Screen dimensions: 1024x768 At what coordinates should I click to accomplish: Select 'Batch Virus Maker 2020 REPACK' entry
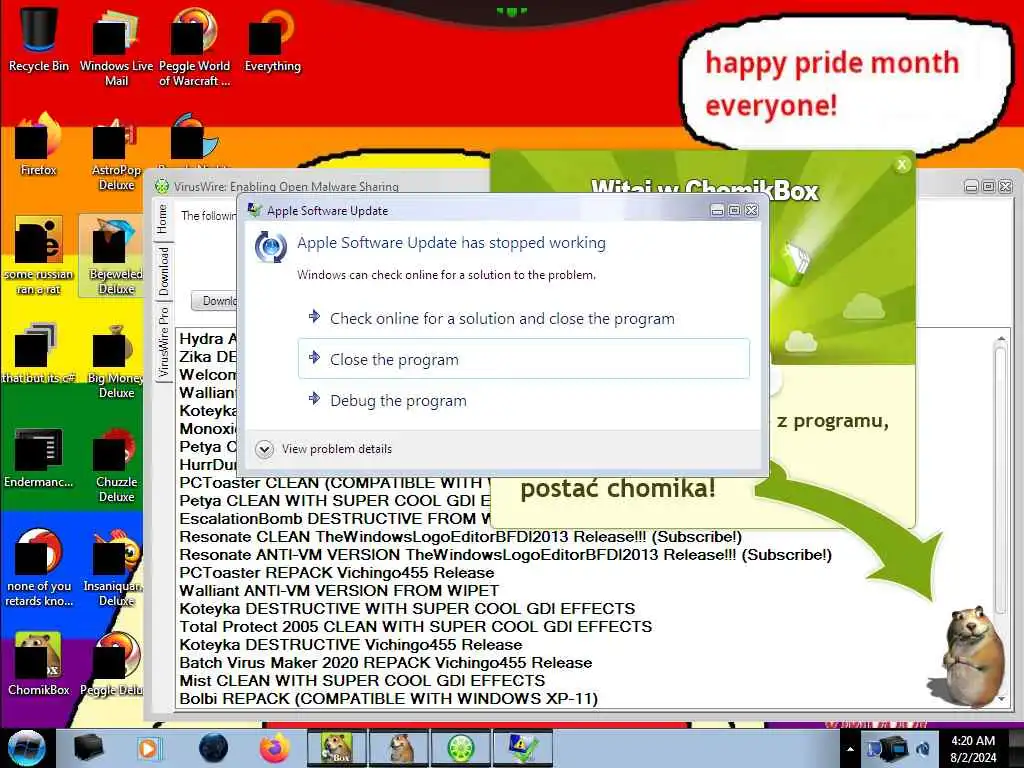(386, 663)
